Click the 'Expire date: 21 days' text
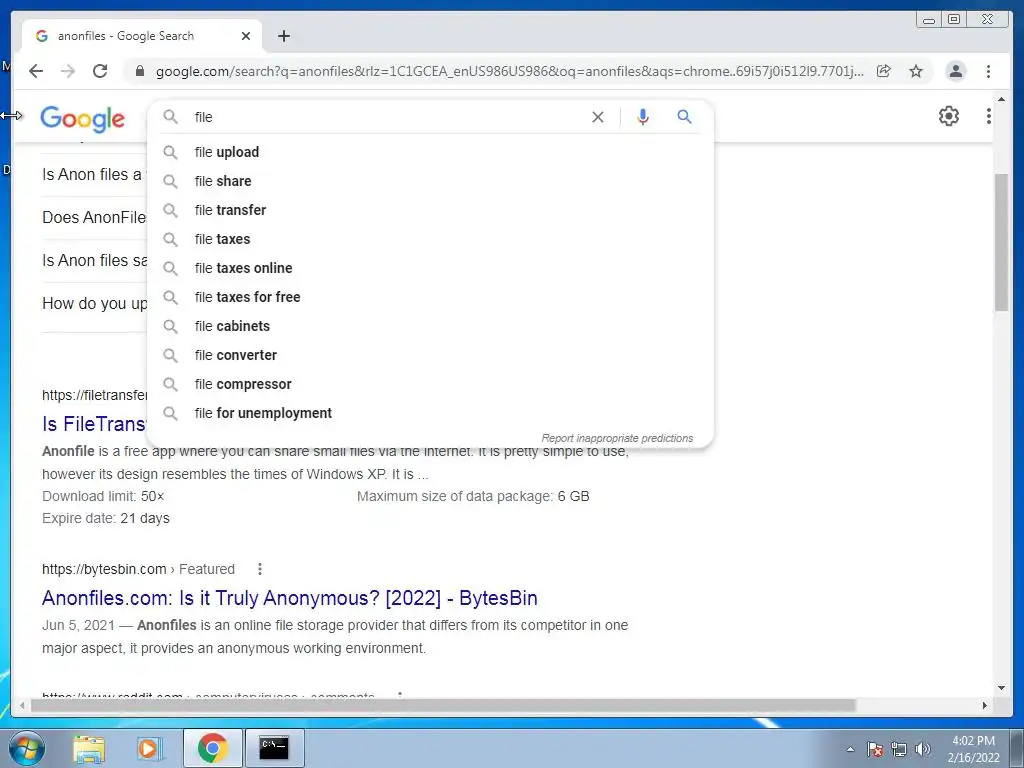1024x768 pixels. pos(106,519)
